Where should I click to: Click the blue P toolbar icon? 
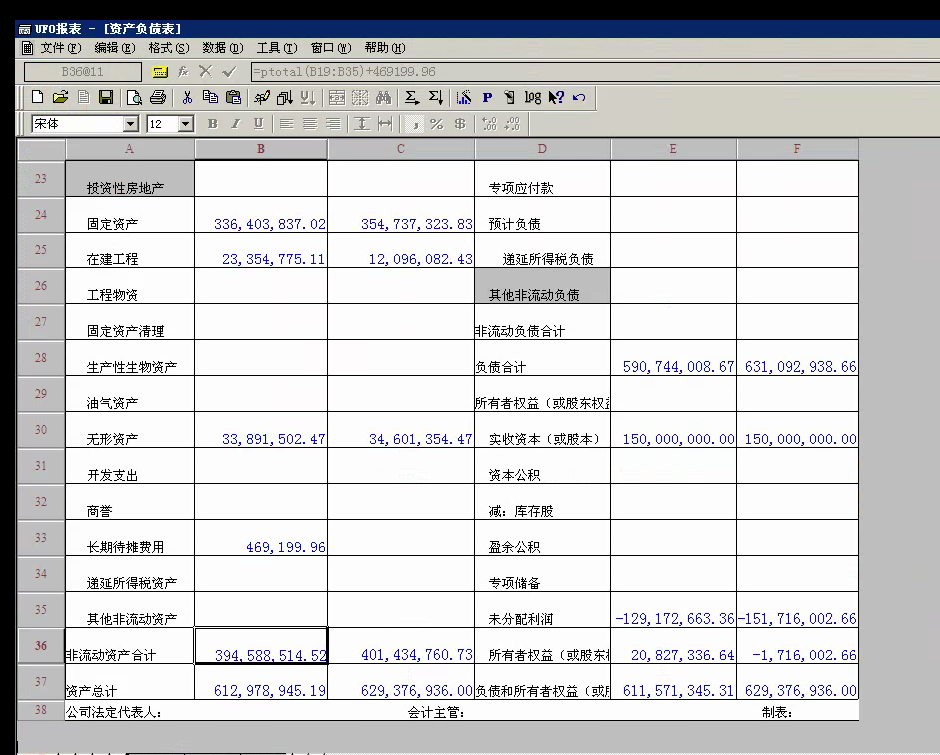[487, 97]
